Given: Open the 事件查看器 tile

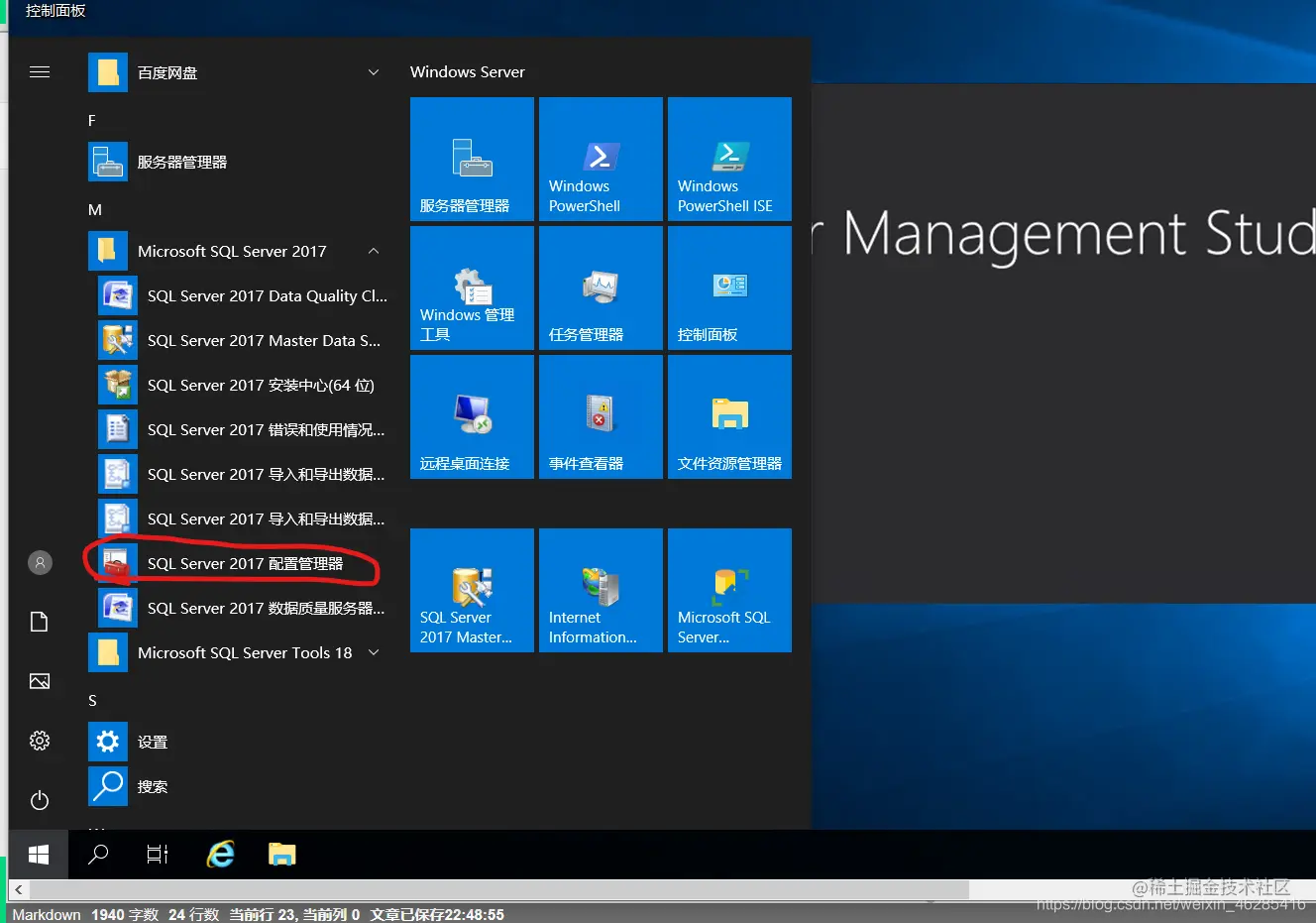Looking at the screenshot, I should (601, 416).
